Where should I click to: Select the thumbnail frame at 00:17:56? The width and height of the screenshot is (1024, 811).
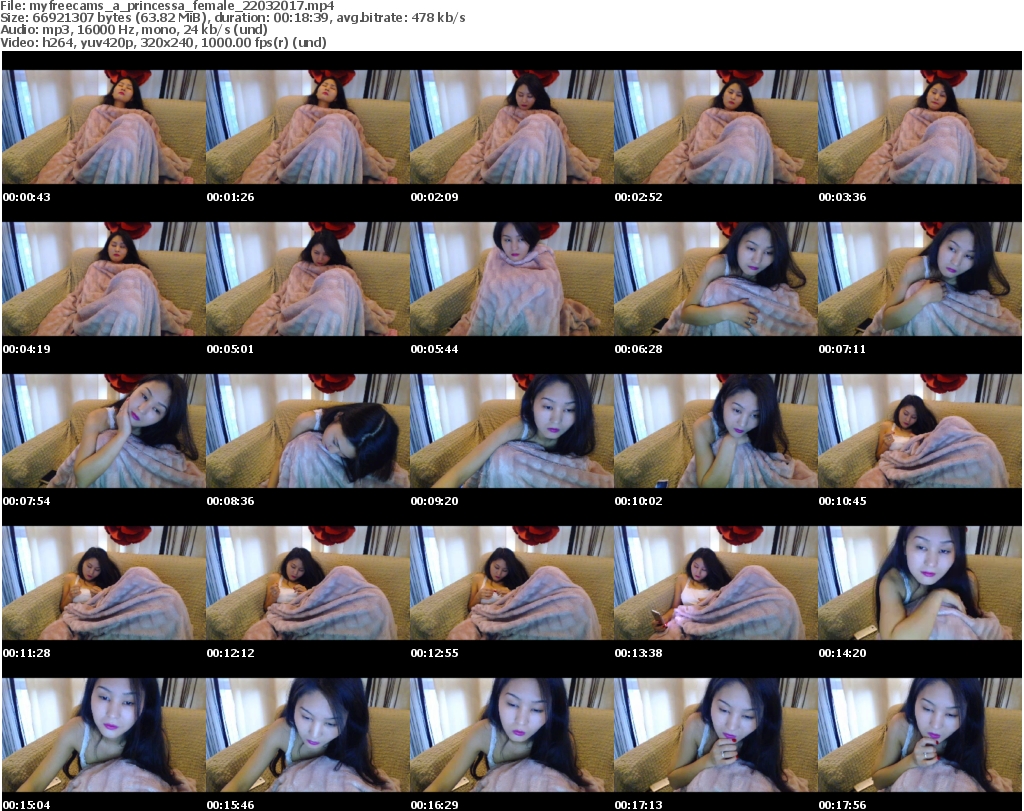(920, 735)
